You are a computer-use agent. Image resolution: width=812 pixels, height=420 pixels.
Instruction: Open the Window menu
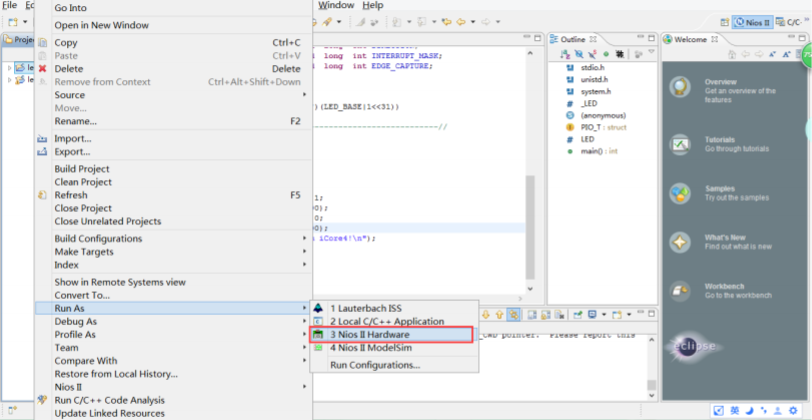tap(336, 5)
